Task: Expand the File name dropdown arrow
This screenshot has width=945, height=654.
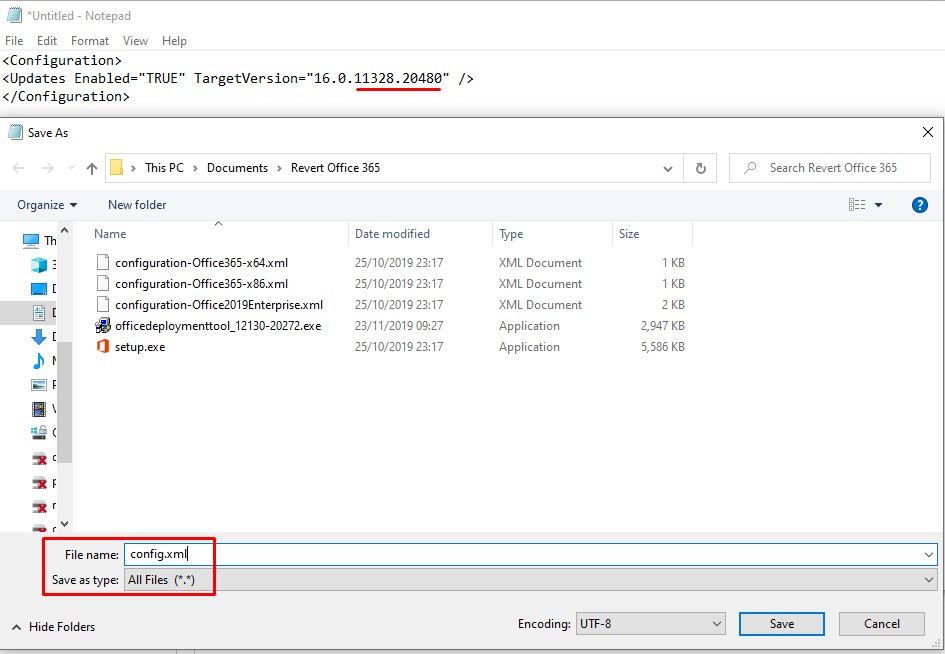Action: point(929,553)
